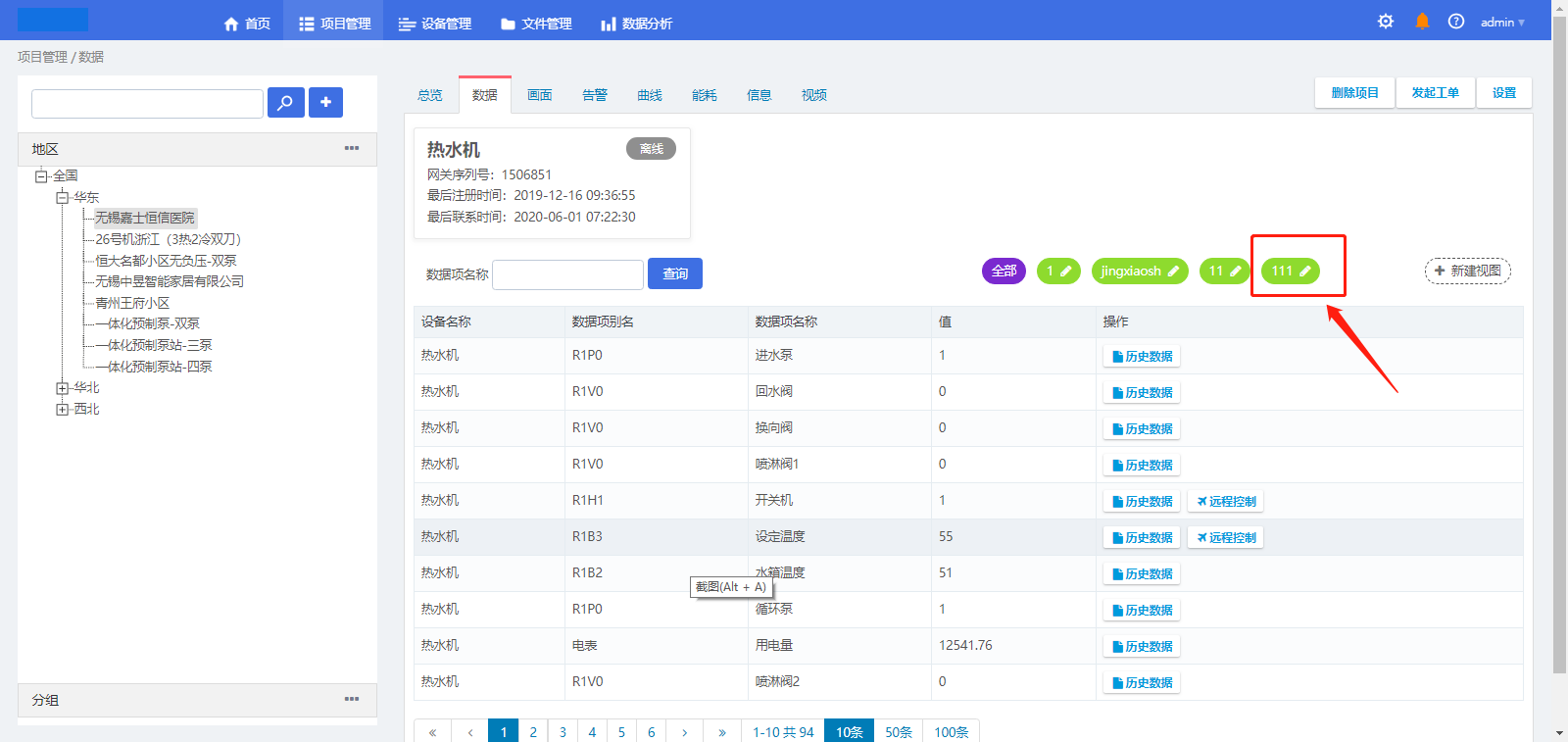Show 100条 per page
Image resolution: width=1568 pixels, height=742 pixels.
[952, 732]
